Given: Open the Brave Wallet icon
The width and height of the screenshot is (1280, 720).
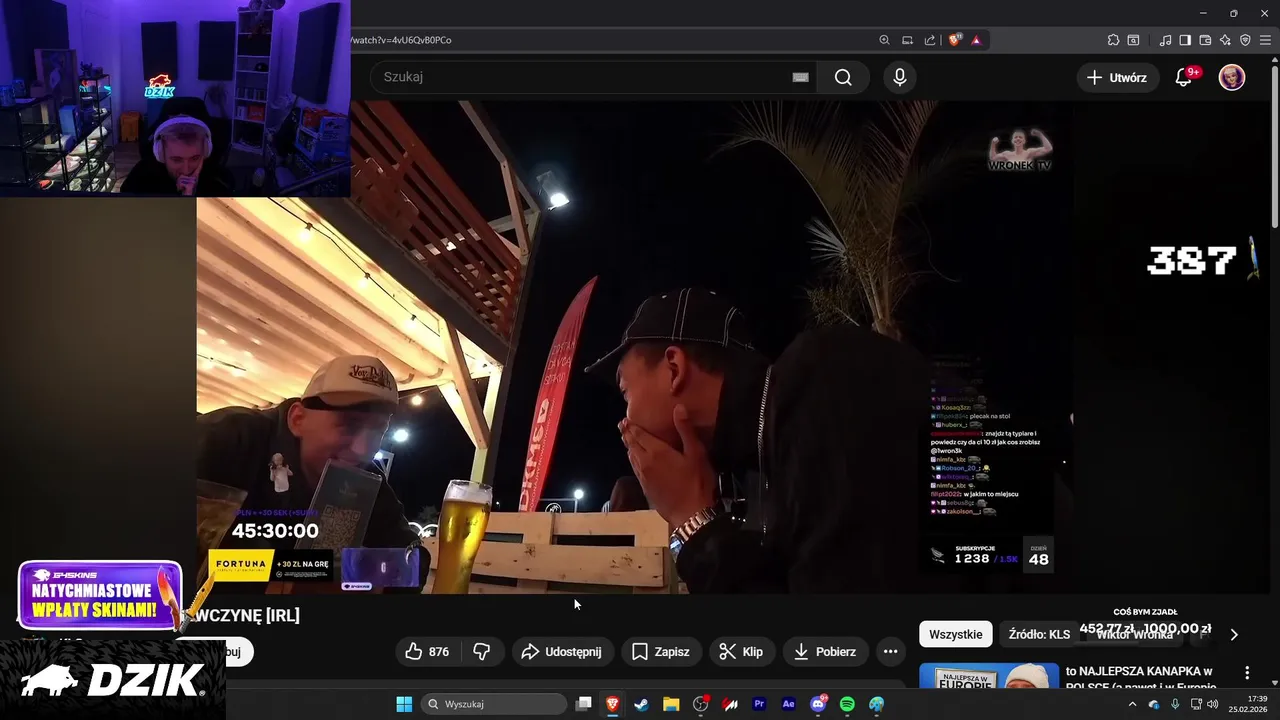Looking at the screenshot, I should (x=1205, y=40).
